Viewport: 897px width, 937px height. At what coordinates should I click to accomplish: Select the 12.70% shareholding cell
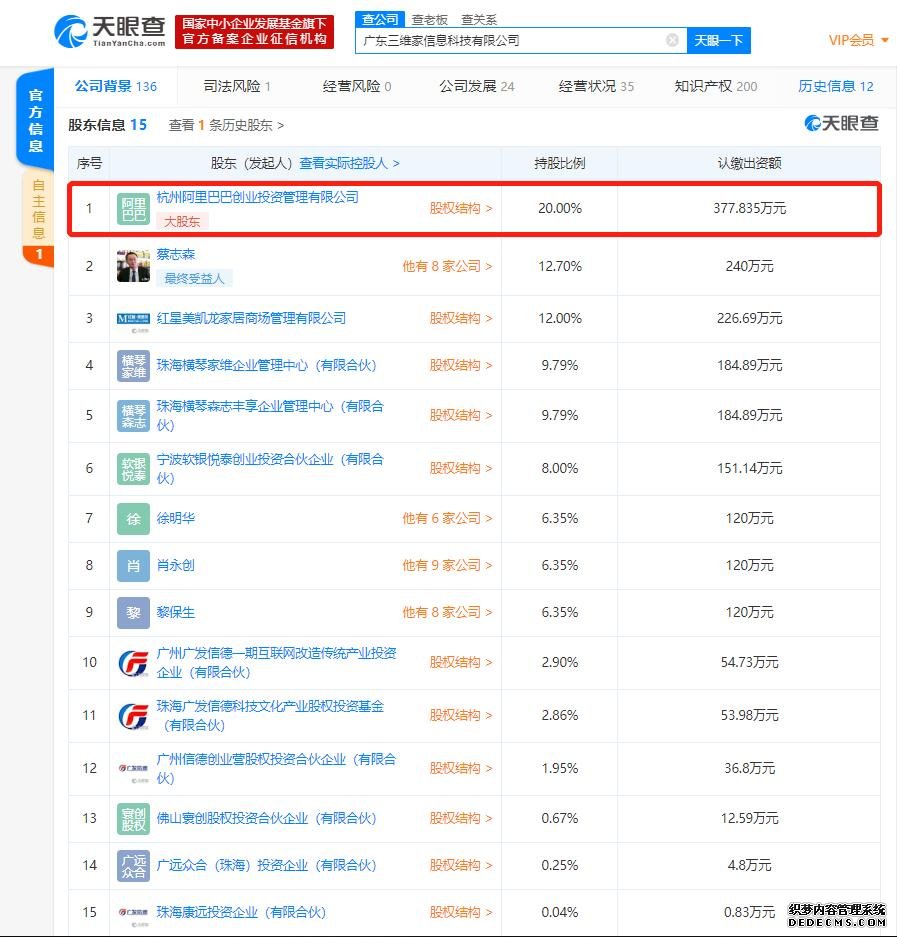560,267
